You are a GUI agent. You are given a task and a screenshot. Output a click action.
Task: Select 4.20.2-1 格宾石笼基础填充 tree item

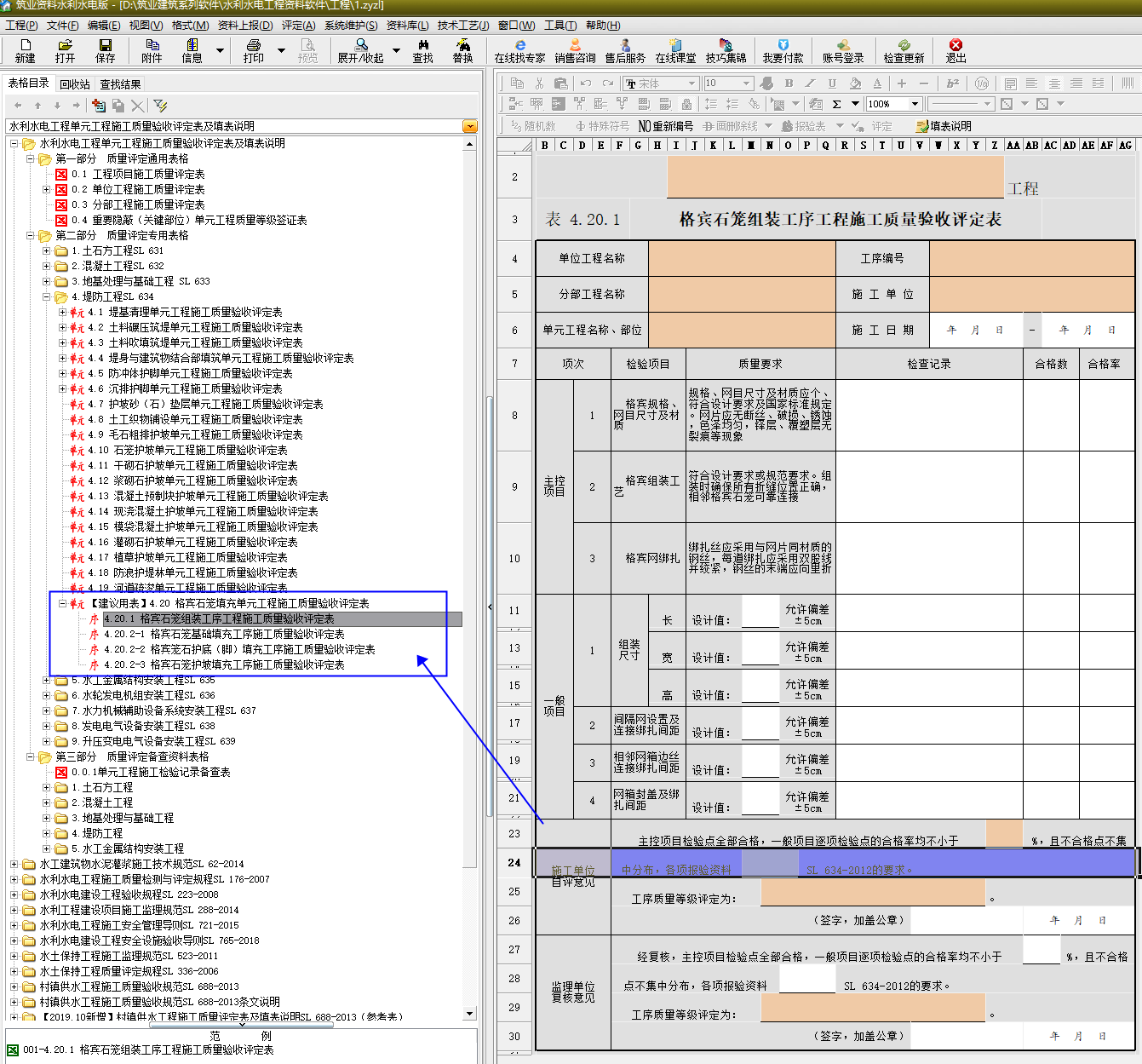tap(224, 634)
